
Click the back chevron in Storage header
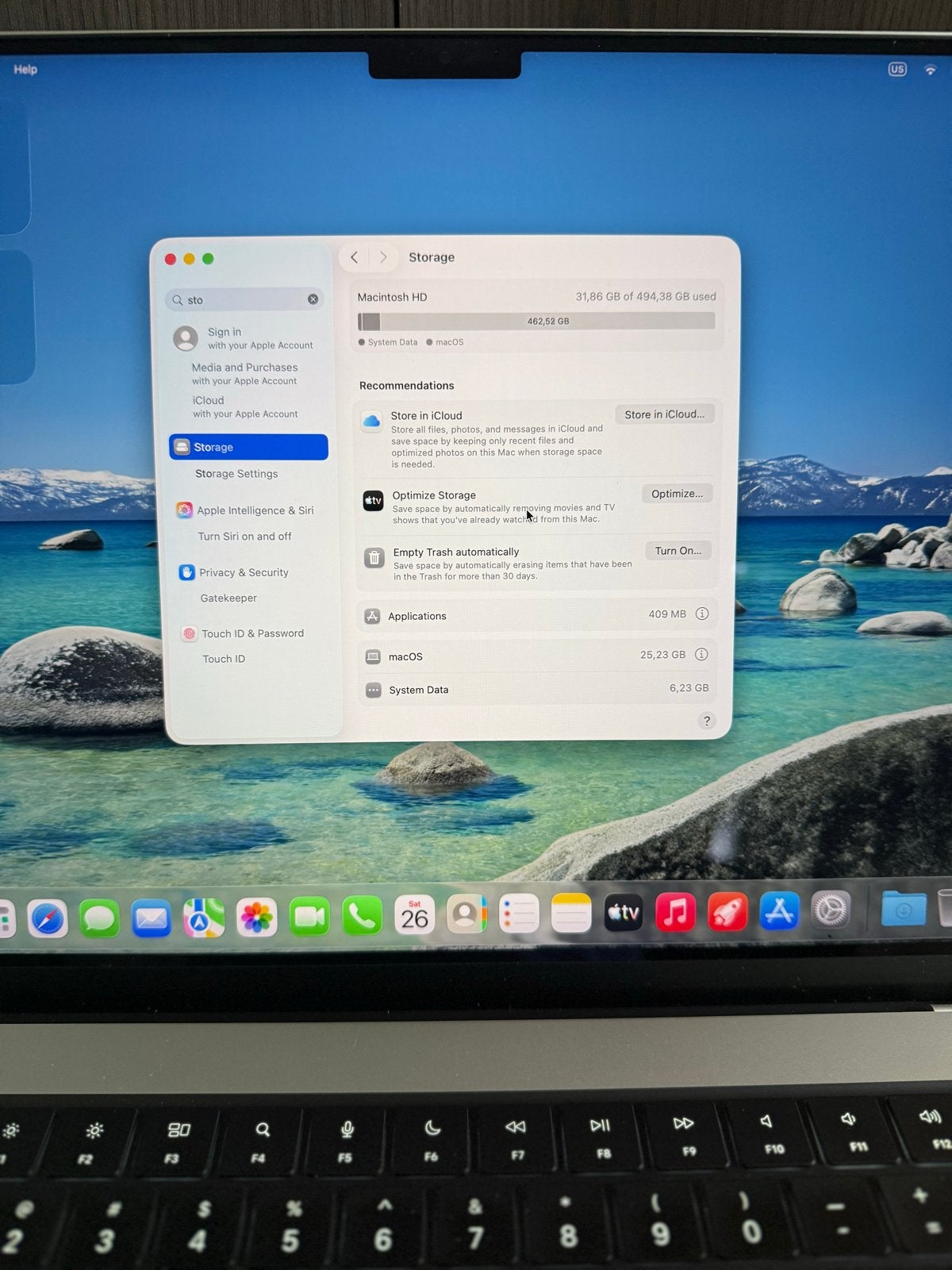pyautogui.click(x=355, y=257)
